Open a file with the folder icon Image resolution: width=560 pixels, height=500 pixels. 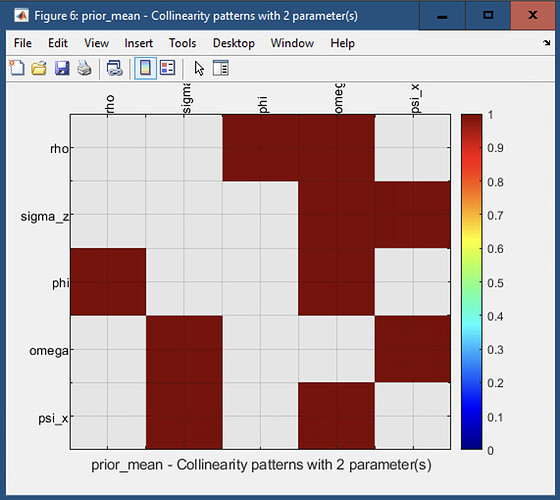click(x=39, y=68)
